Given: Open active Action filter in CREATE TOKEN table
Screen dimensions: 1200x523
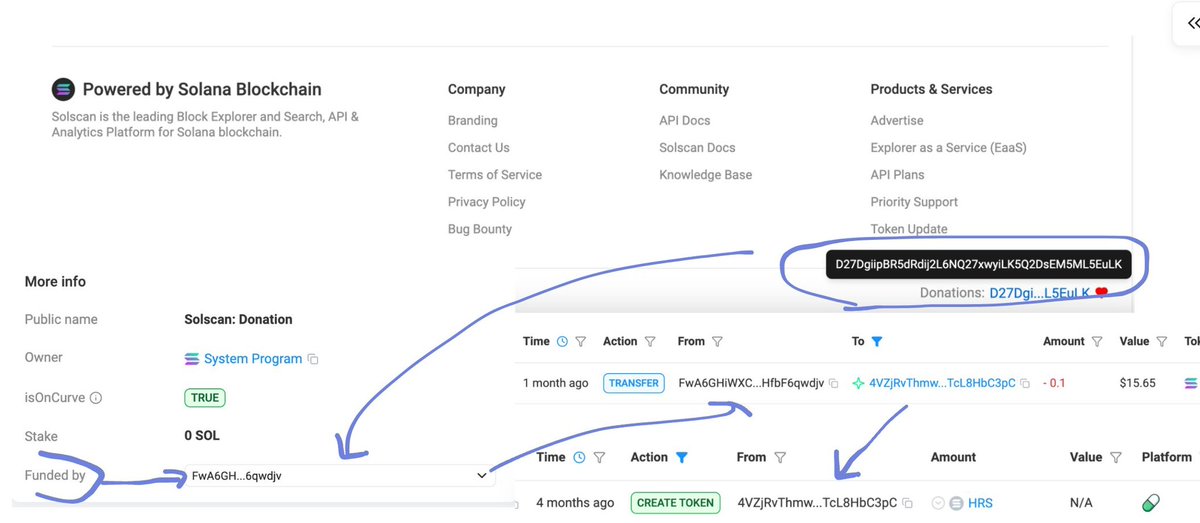Looking at the screenshot, I should click(x=682, y=458).
